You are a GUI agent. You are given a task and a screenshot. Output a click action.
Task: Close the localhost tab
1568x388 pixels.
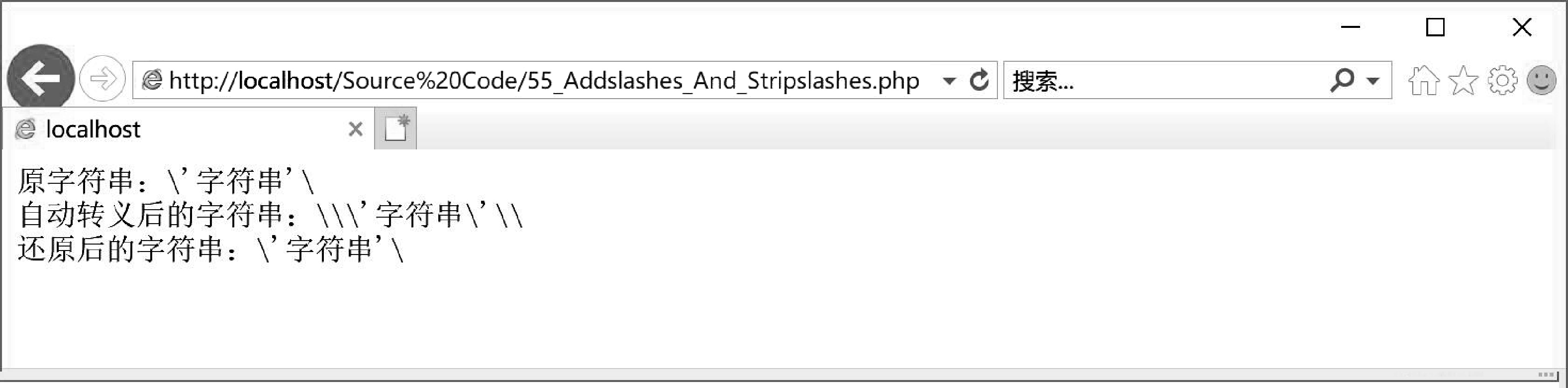coord(356,129)
